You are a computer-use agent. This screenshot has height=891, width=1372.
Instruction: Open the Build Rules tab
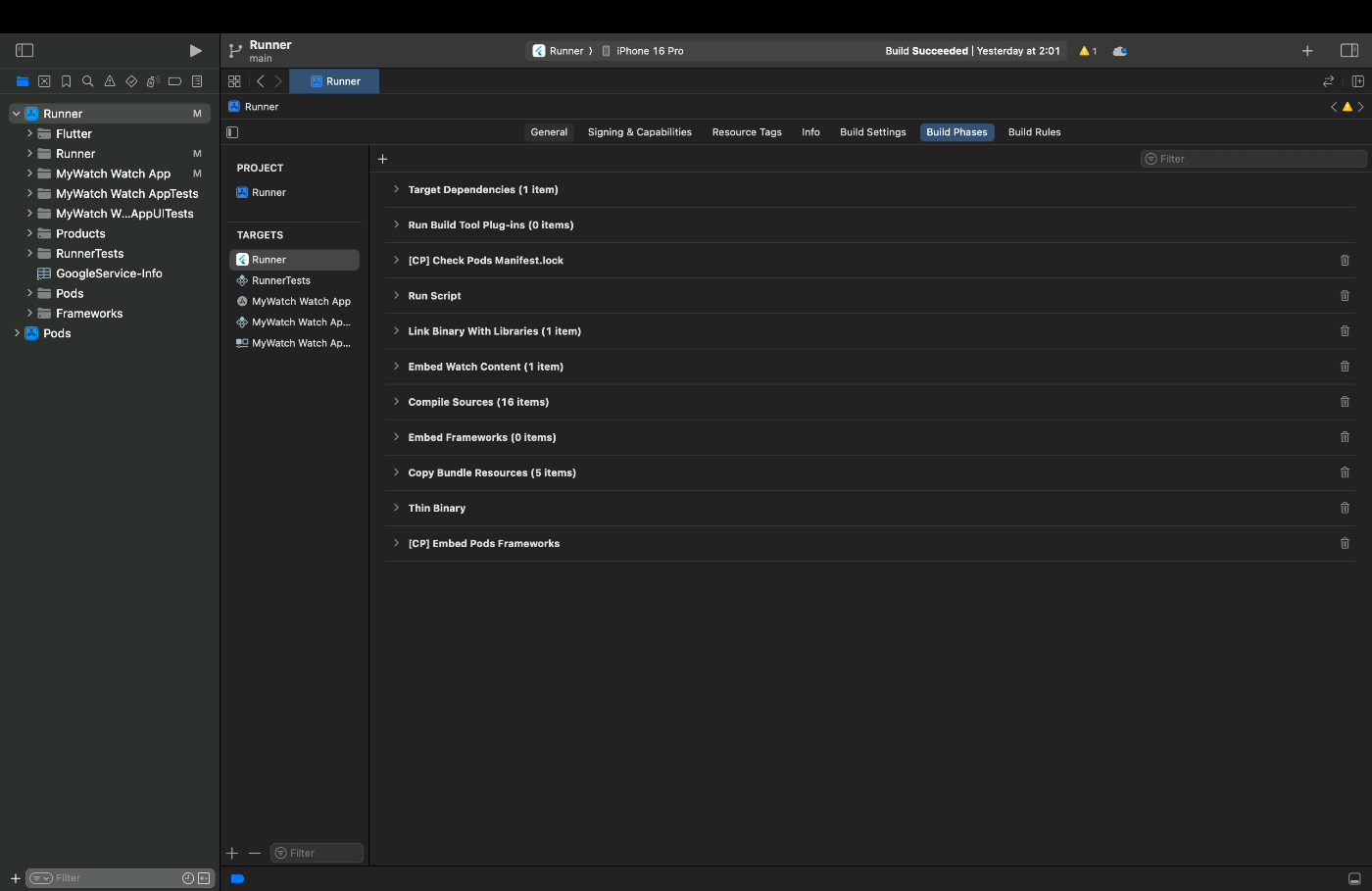(x=1034, y=132)
